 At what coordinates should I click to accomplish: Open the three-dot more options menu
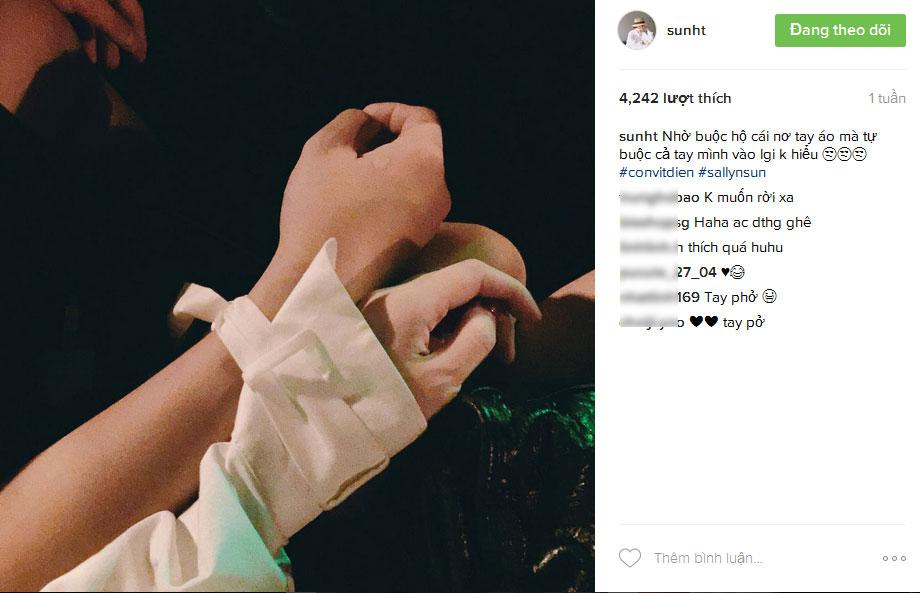tap(894, 558)
